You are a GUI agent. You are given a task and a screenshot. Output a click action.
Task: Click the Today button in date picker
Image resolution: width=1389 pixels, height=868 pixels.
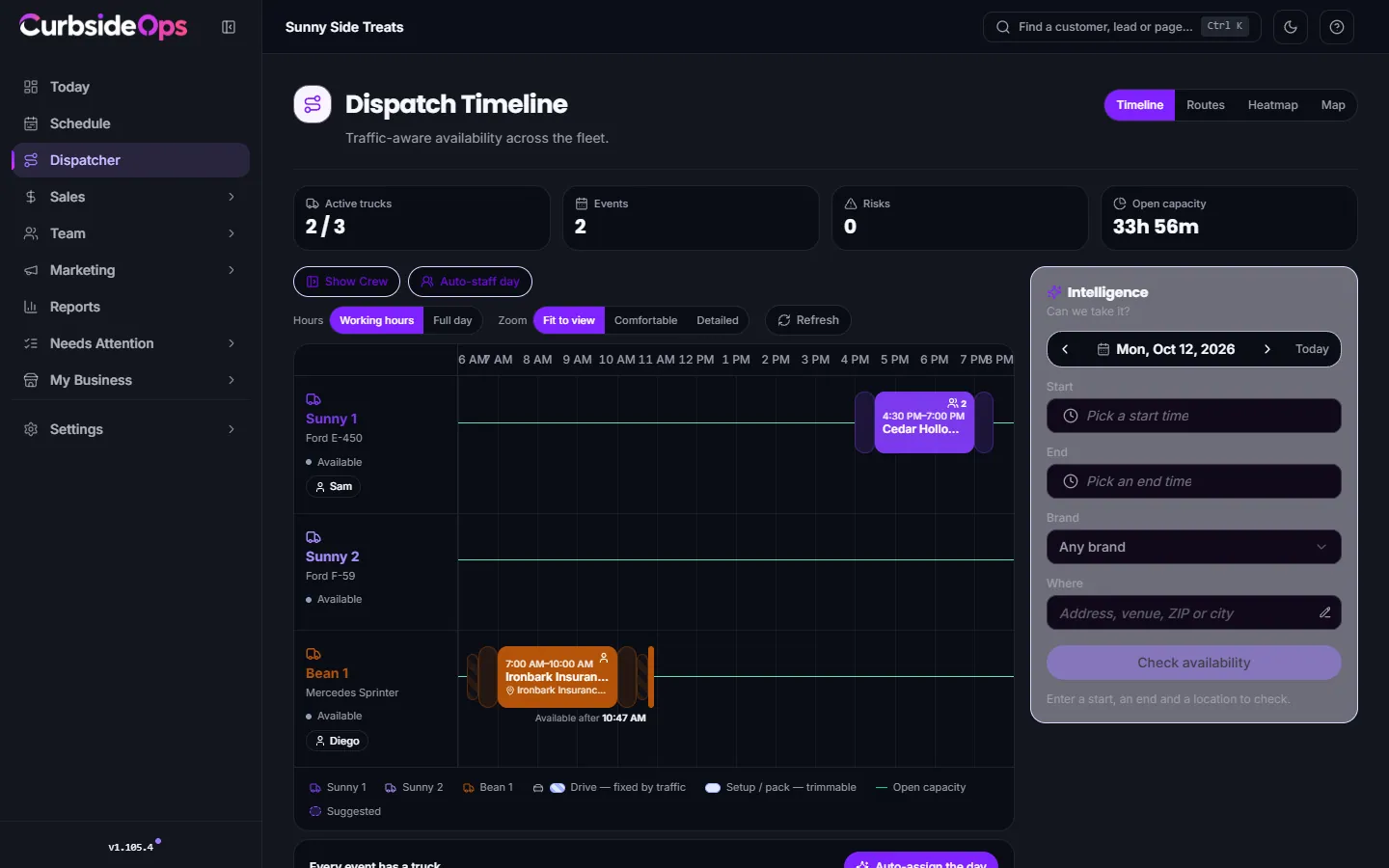coord(1312,349)
